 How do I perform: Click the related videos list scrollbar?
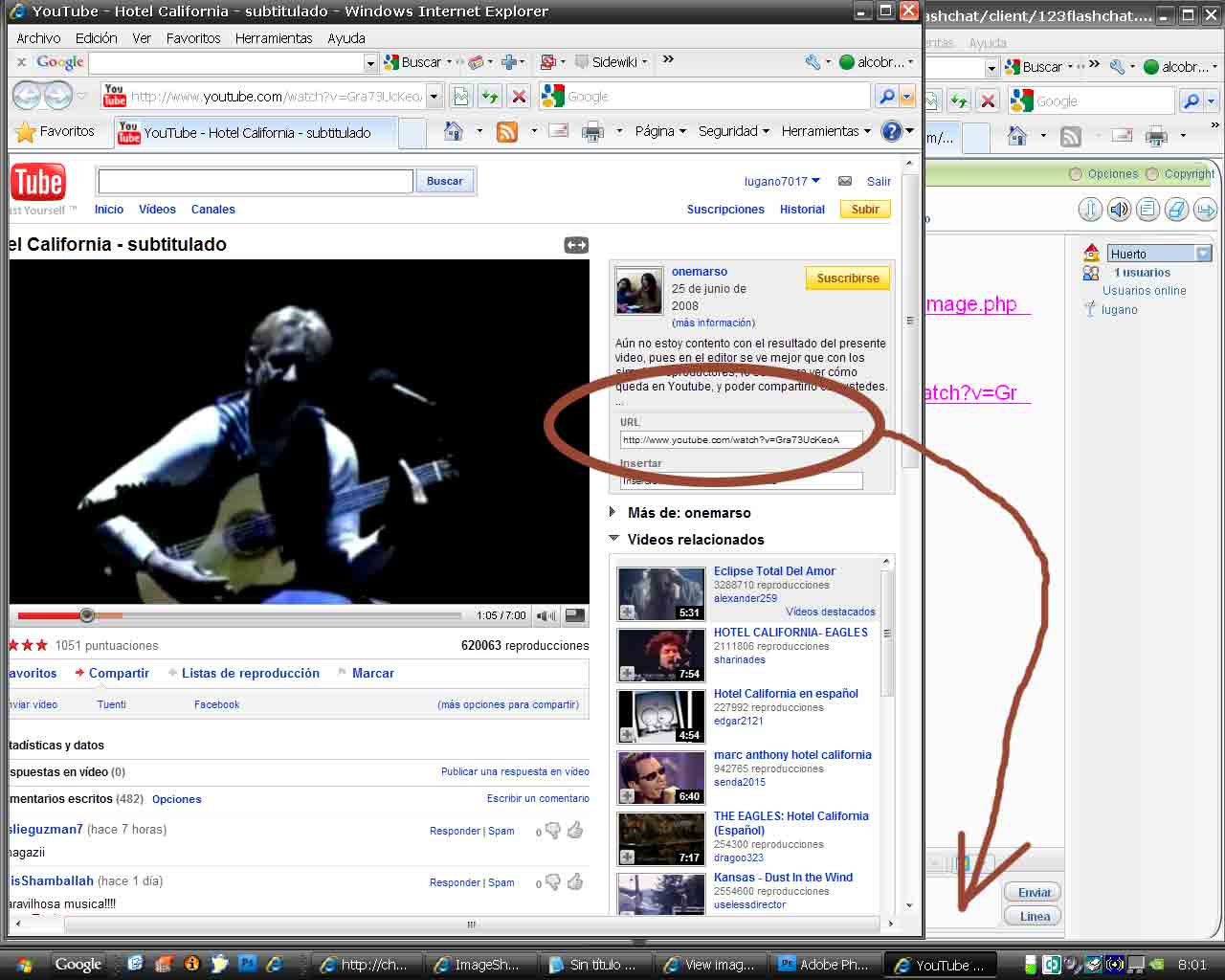point(887,634)
